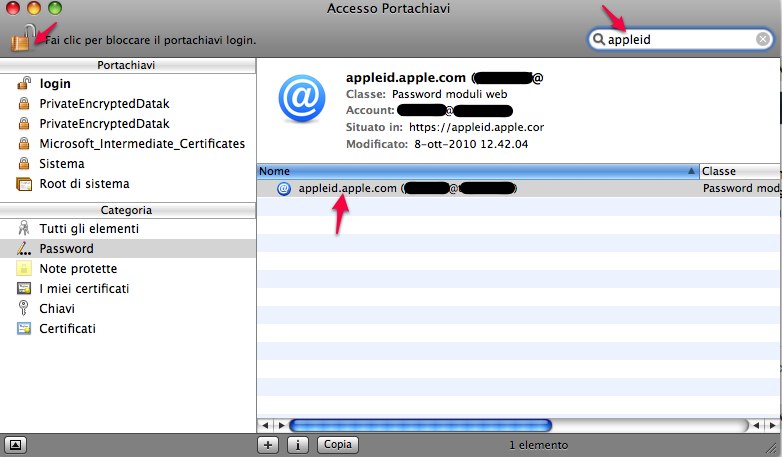
Task: Click the key icon beside Chiavi
Action: 23,308
